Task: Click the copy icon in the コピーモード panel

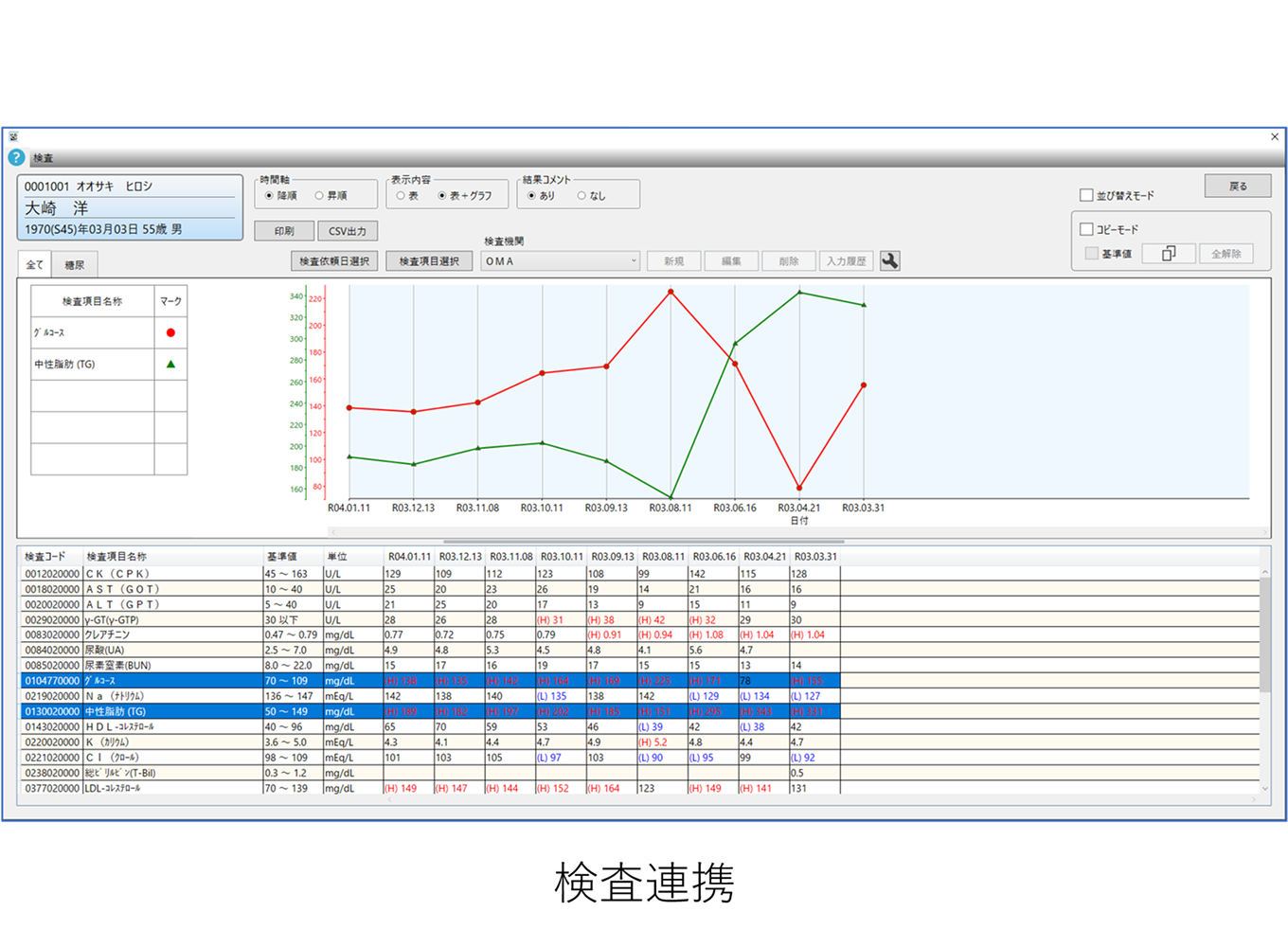Action: point(1168,253)
